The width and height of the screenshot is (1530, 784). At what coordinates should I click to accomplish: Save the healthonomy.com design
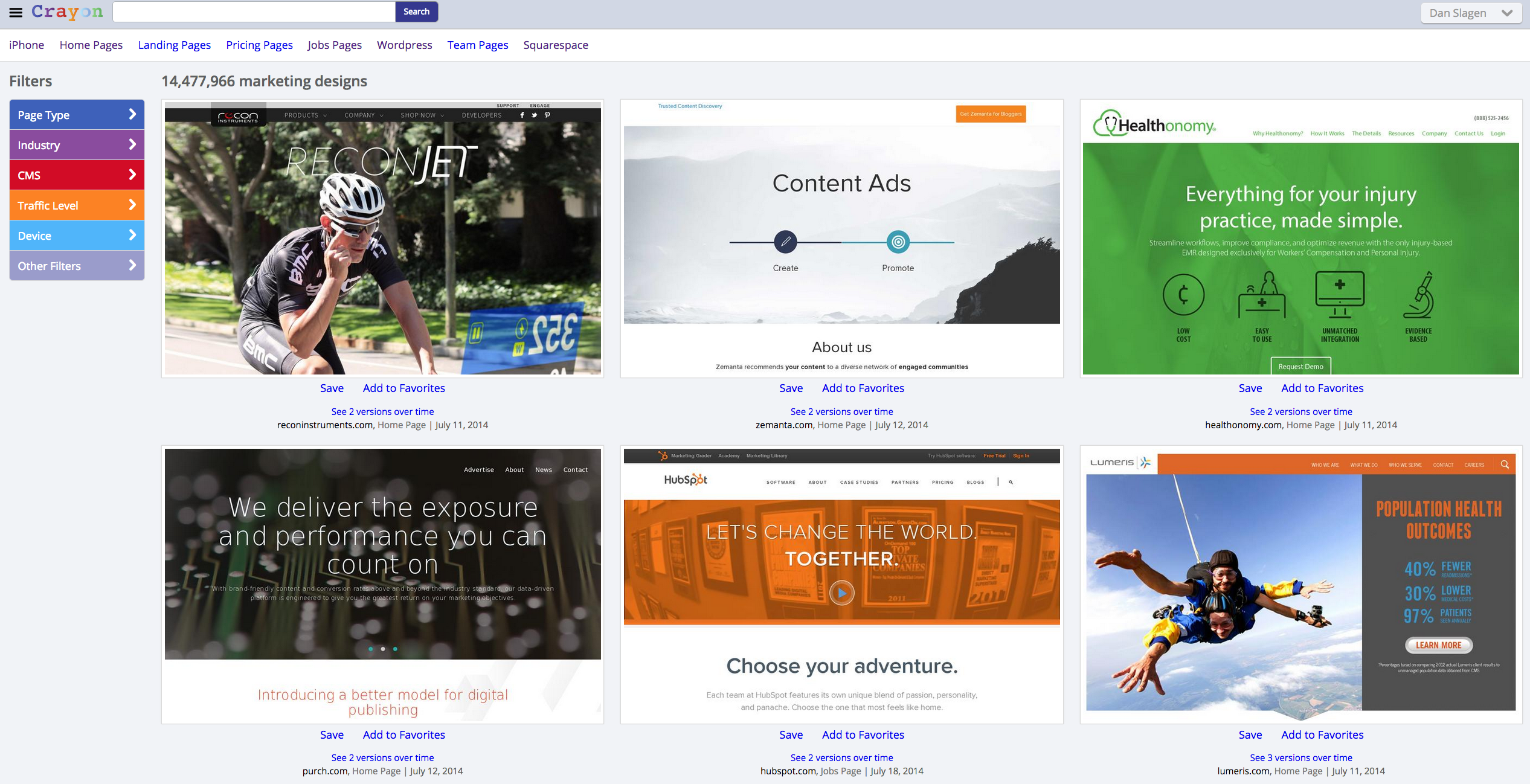(1250, 388)
